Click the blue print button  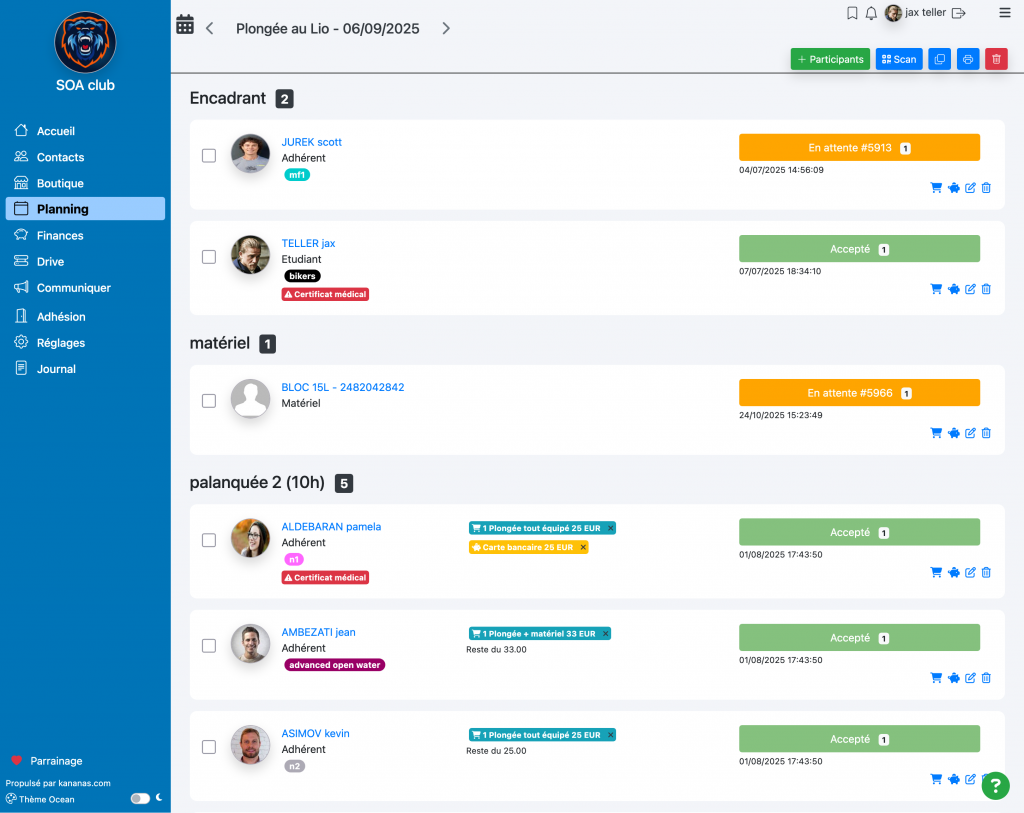(x=968, y=59)
